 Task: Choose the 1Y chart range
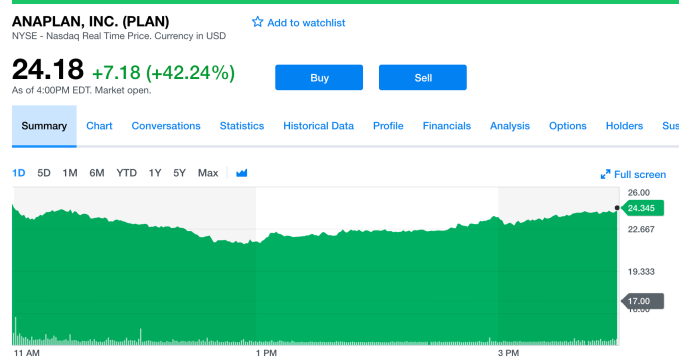(x=155, y=173)
